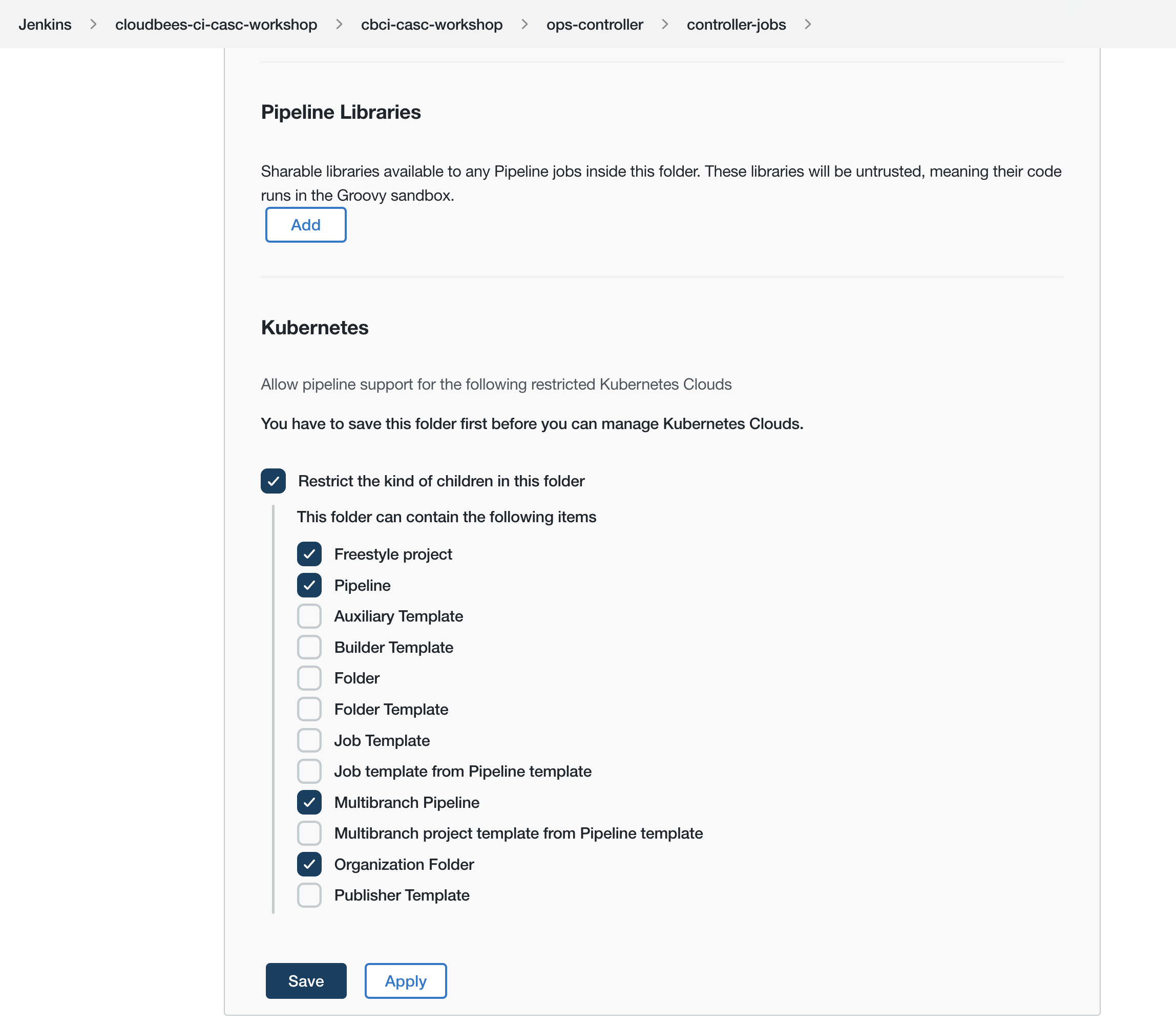1176x1027 pixels.
Task: Disable restricting the kind of children
Action: click(x=273, y=481)
